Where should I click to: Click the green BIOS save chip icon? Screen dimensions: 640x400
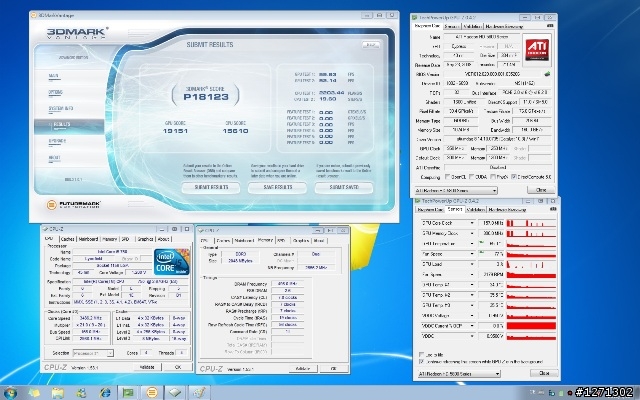(547, 74)
